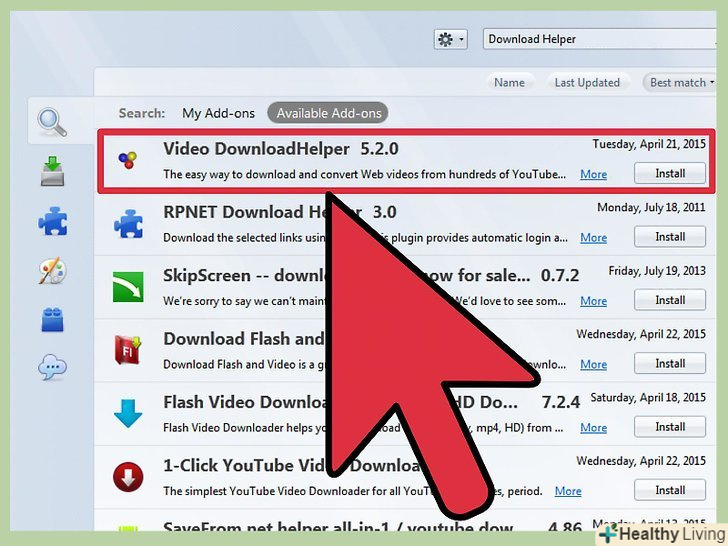Click the 1-Click YouTube Video red icon
728x546 pixels.
(128, 477)
